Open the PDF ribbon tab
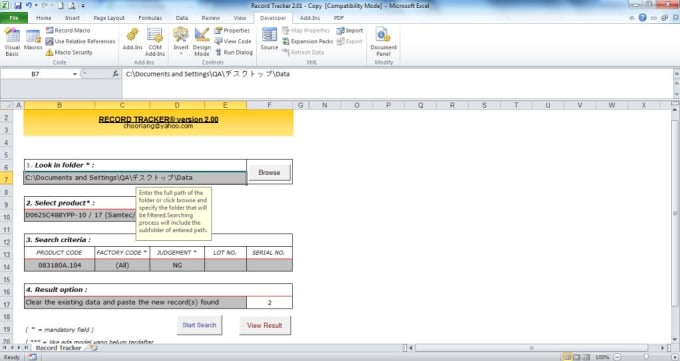 coord(339,18)
